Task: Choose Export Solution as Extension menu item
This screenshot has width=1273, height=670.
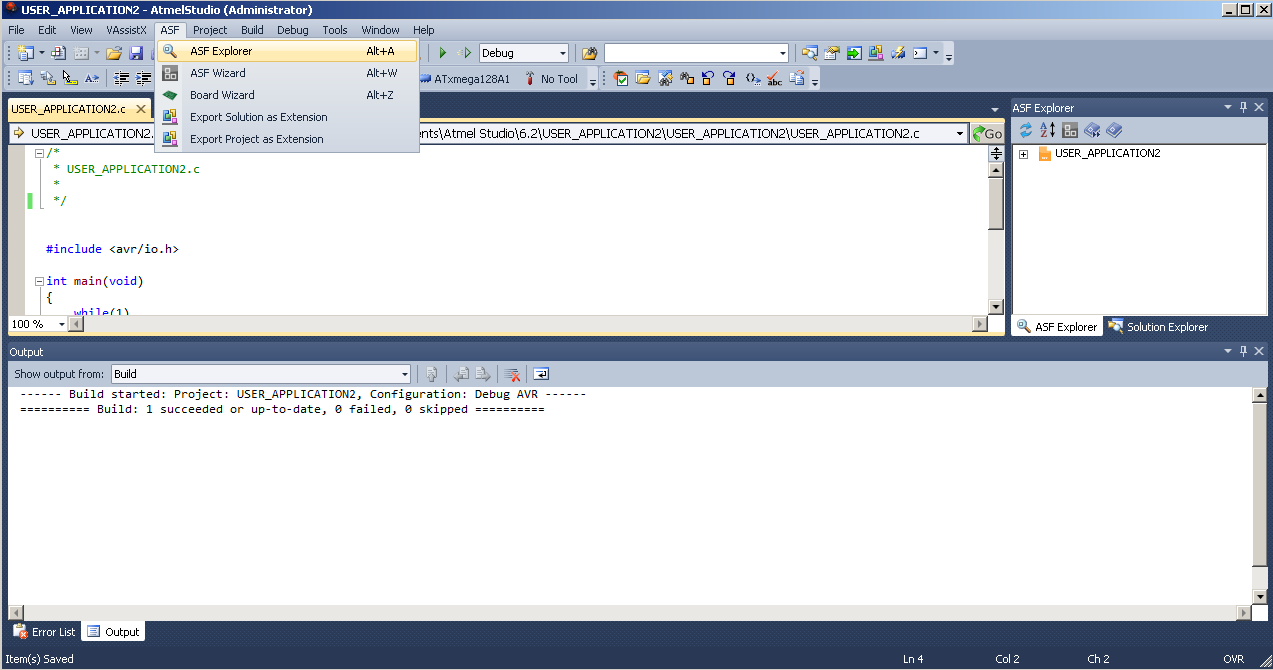Action: pyautogui.click(x=287, y=117)
